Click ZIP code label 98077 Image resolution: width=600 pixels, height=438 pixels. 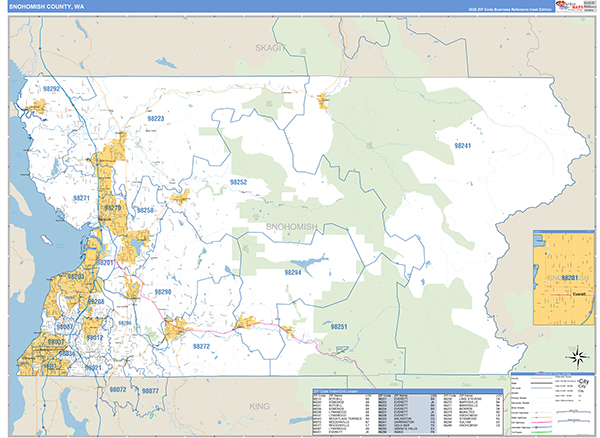click(x=150, y=391)
